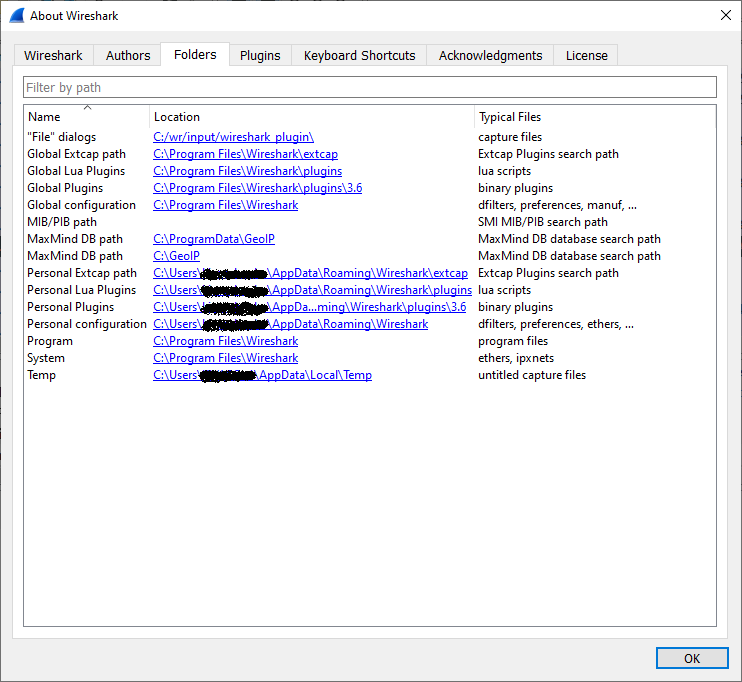Open the Authors tab
Screen dimensions: 742x682
128,55
